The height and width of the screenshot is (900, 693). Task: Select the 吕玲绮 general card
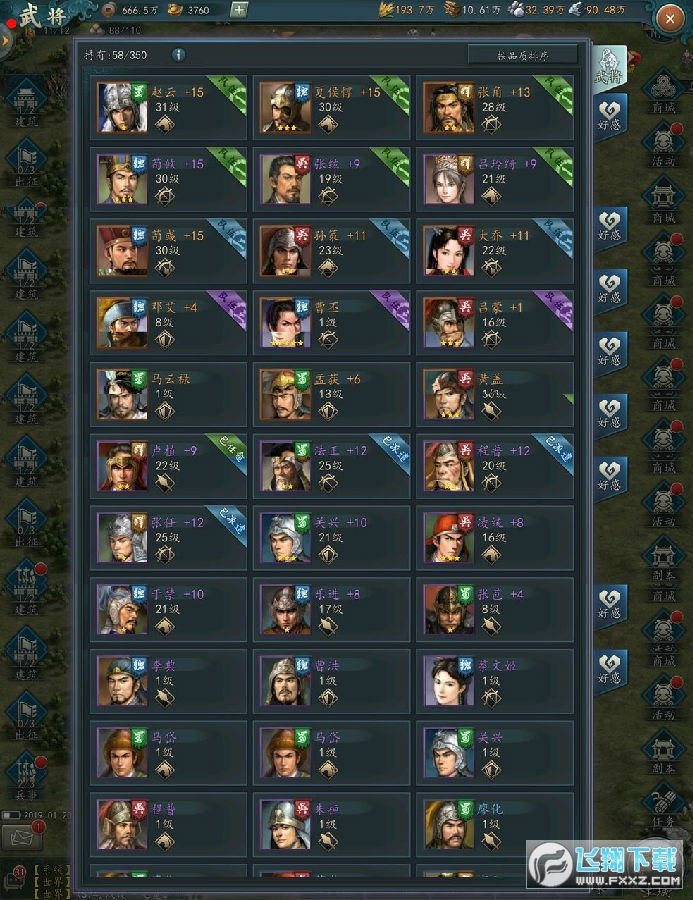pos(494,179)
